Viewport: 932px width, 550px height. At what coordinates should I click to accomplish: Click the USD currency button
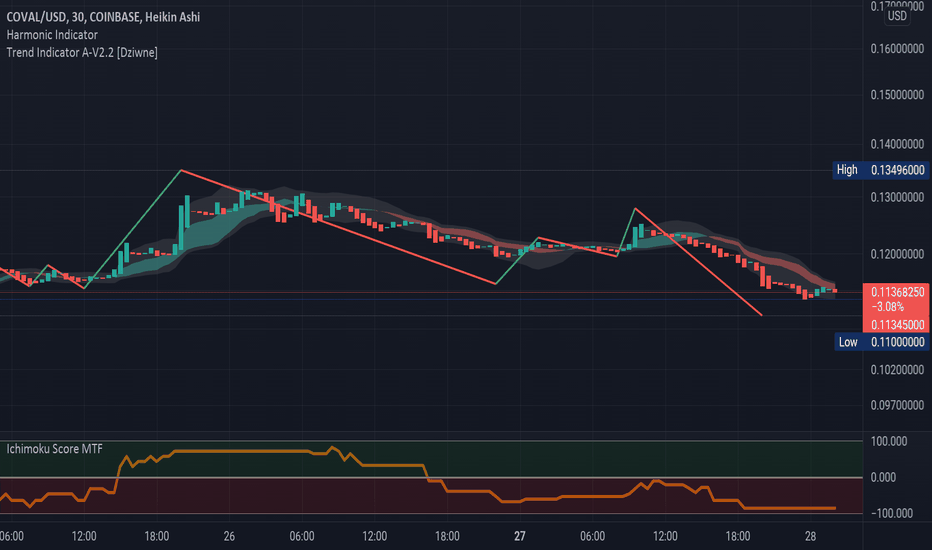pyautogui.click(x=897, y=15)
